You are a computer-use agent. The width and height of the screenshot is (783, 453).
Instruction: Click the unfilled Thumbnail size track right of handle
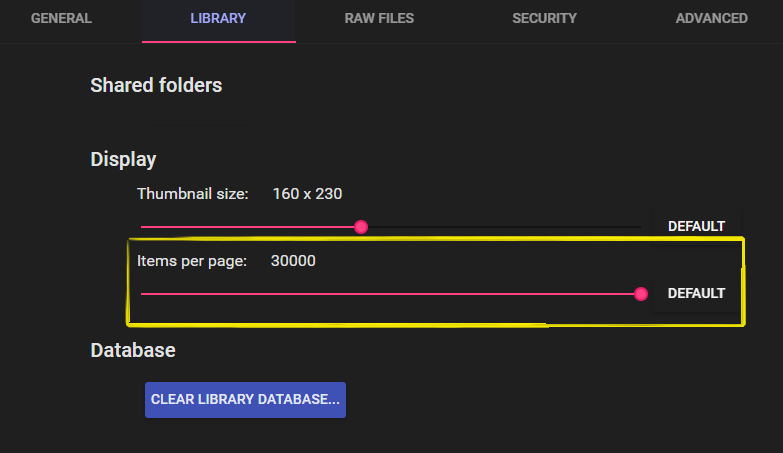coord(500,227)
